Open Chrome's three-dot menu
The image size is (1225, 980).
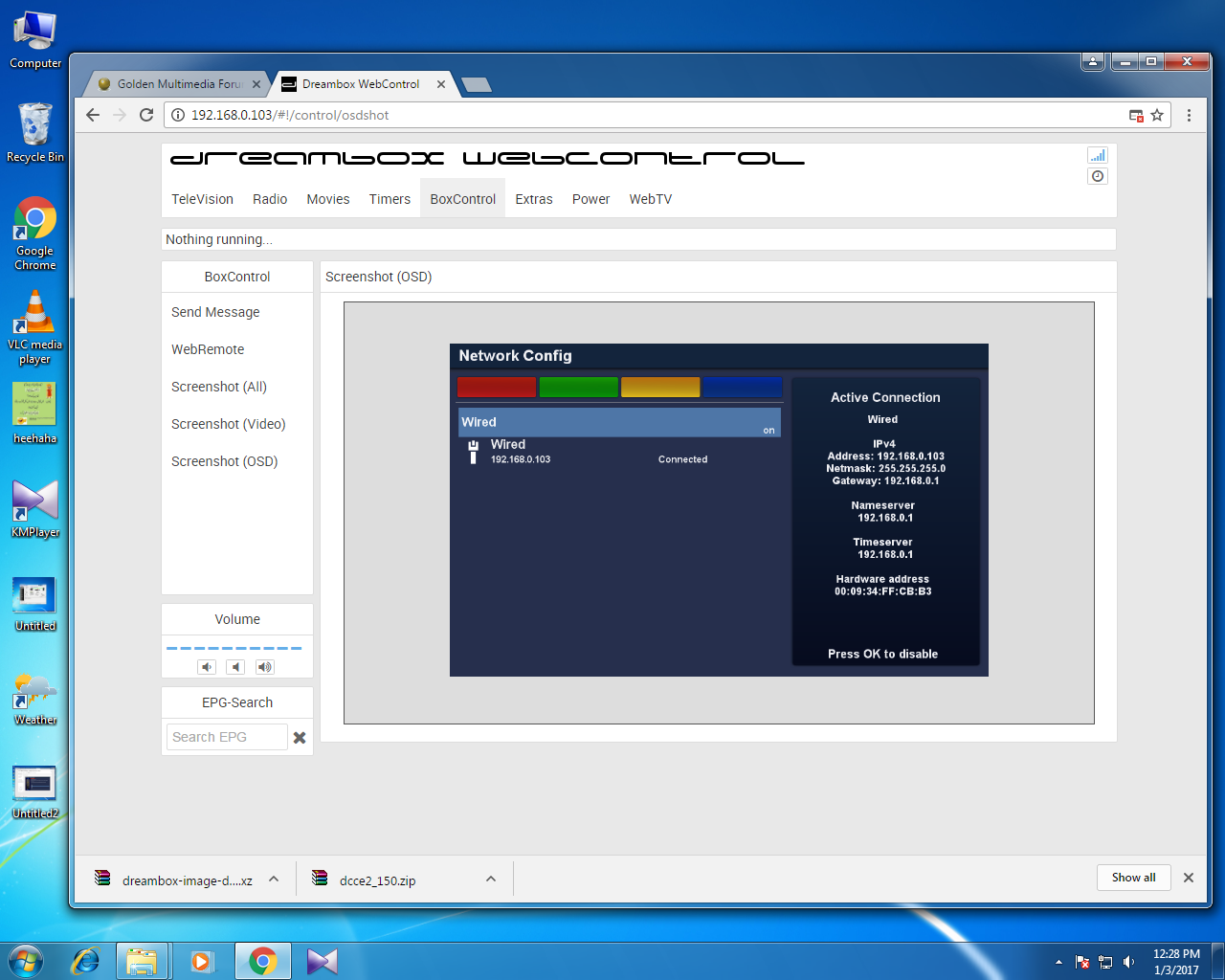(1189, 115)
